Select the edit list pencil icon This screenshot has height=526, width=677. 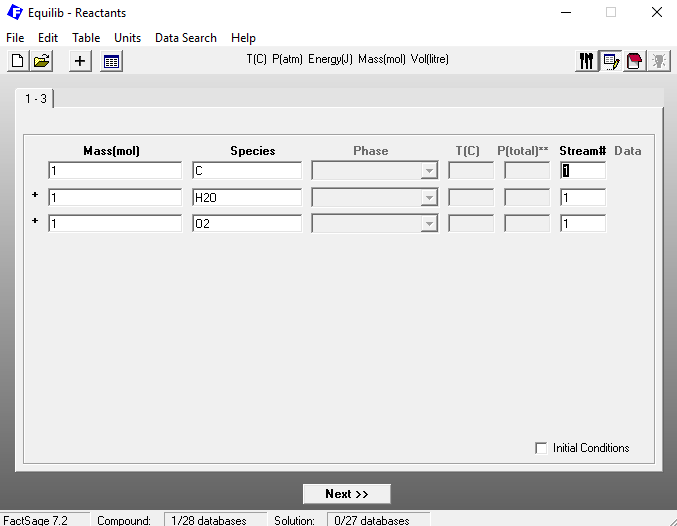(611, 61)
